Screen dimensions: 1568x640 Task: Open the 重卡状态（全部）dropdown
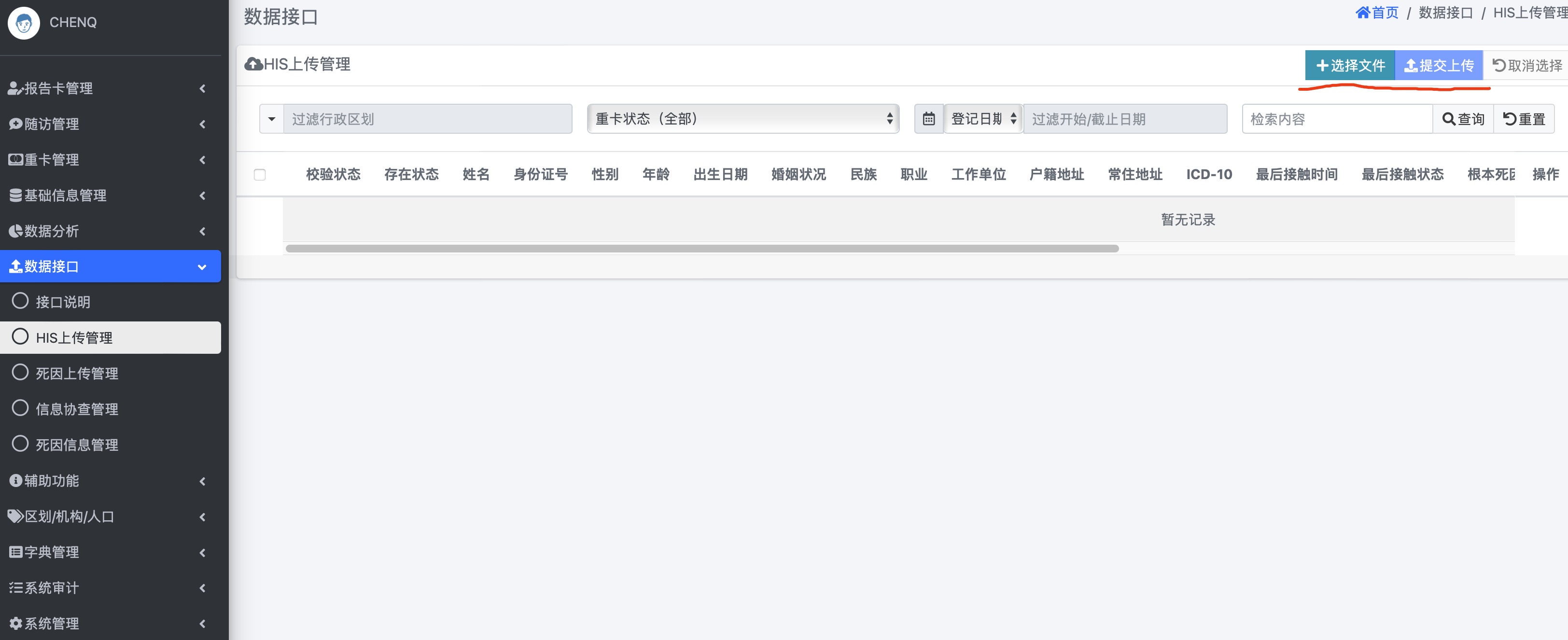742,119
